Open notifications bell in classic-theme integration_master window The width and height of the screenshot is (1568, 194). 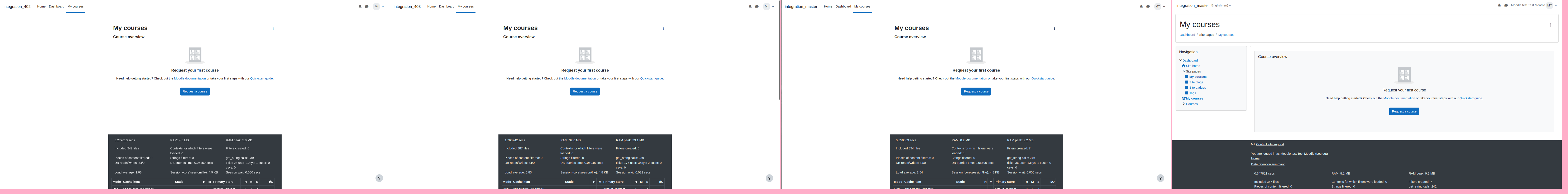[1499, 5]
